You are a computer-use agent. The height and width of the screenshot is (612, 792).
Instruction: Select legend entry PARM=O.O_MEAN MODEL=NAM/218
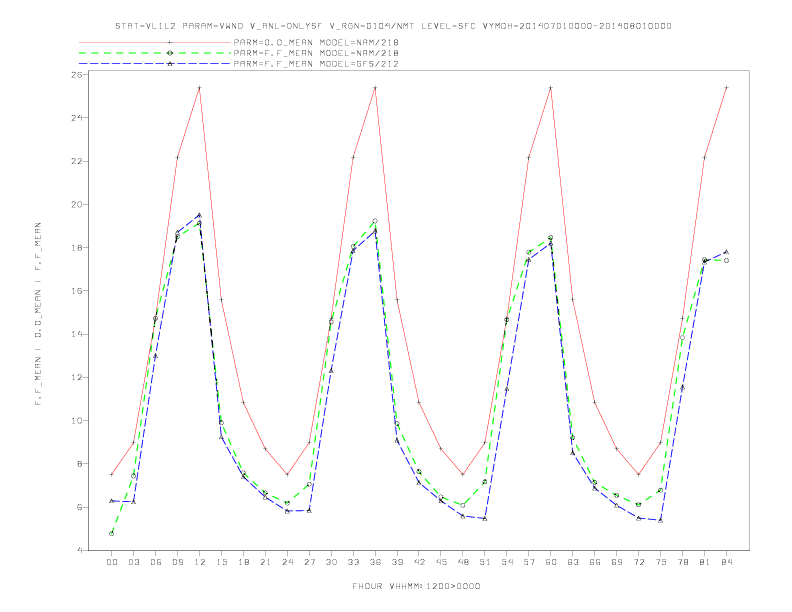click(316, 42)
